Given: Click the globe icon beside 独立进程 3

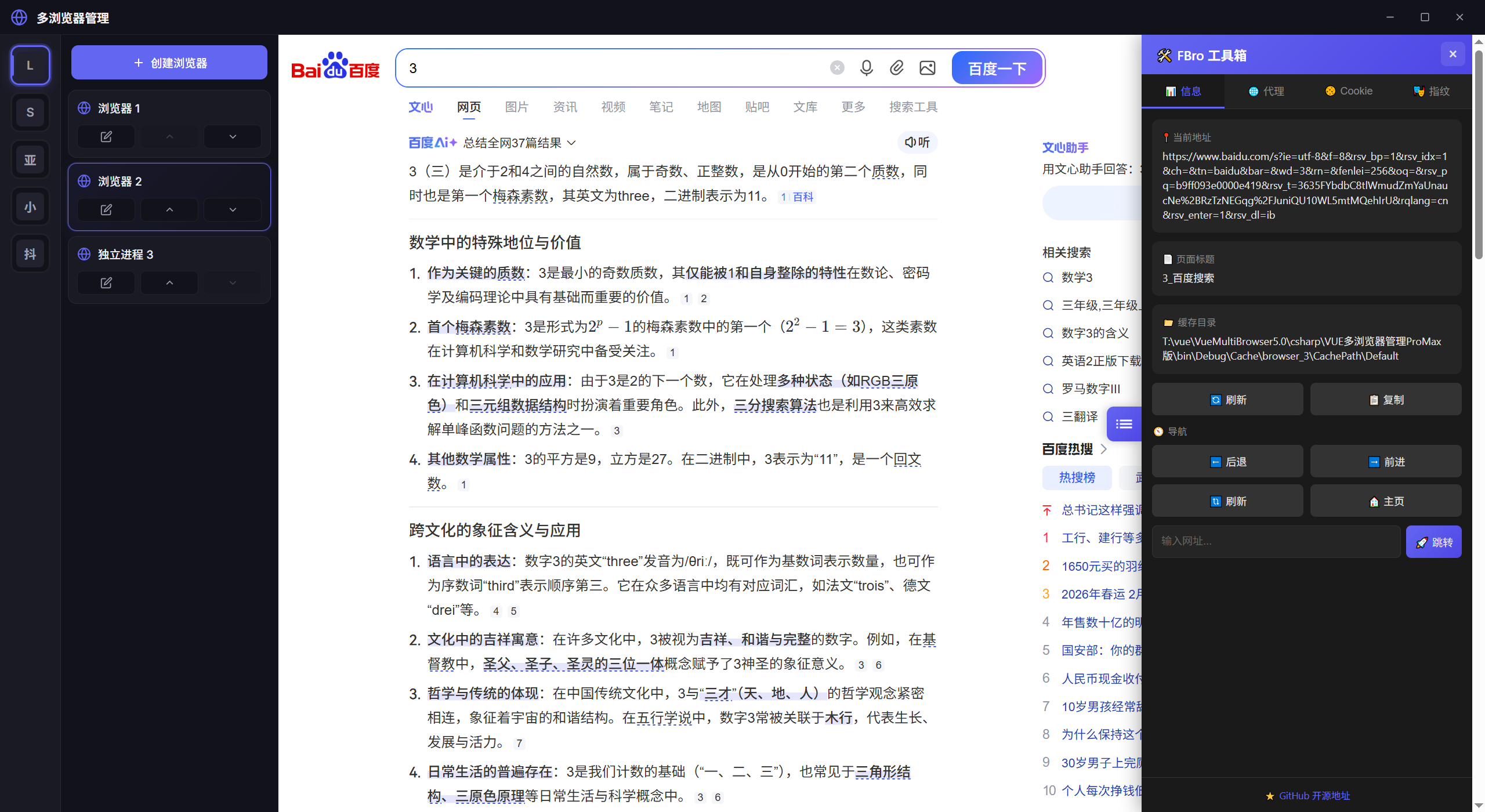Looking at the screenshot, I should coord(84,254).
